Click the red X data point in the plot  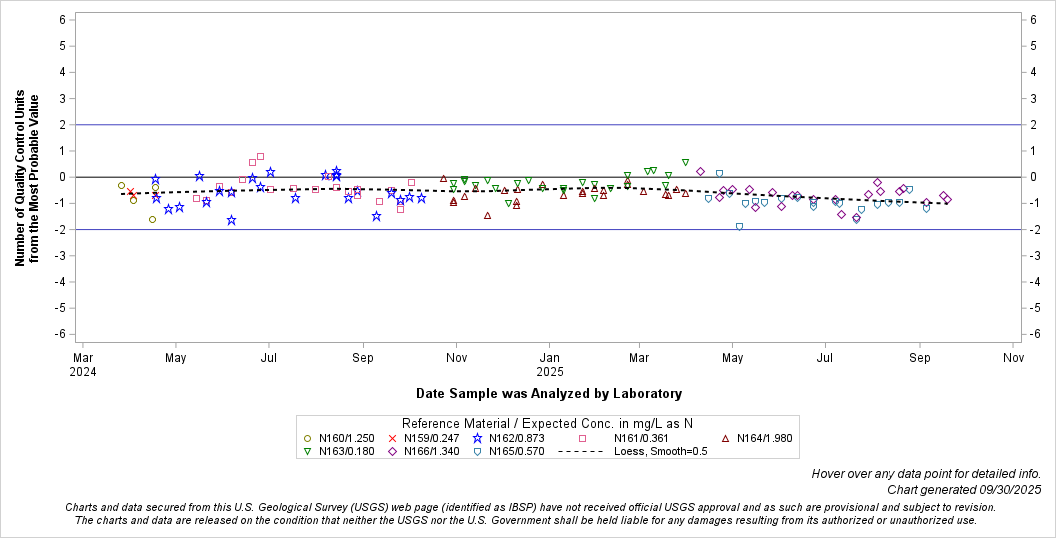131,192
